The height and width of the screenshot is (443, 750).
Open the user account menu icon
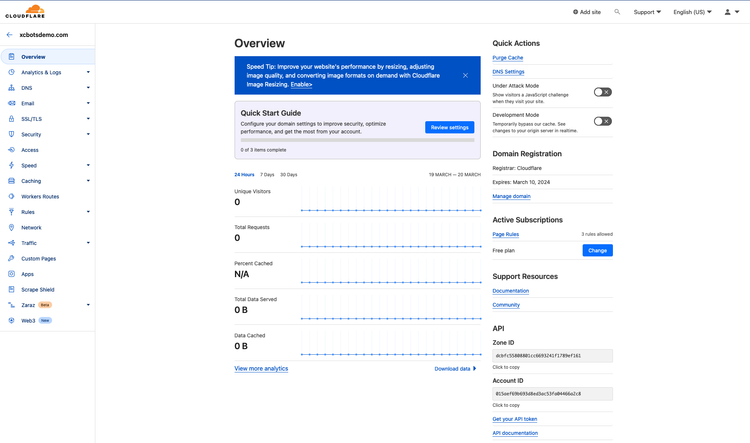728,12
